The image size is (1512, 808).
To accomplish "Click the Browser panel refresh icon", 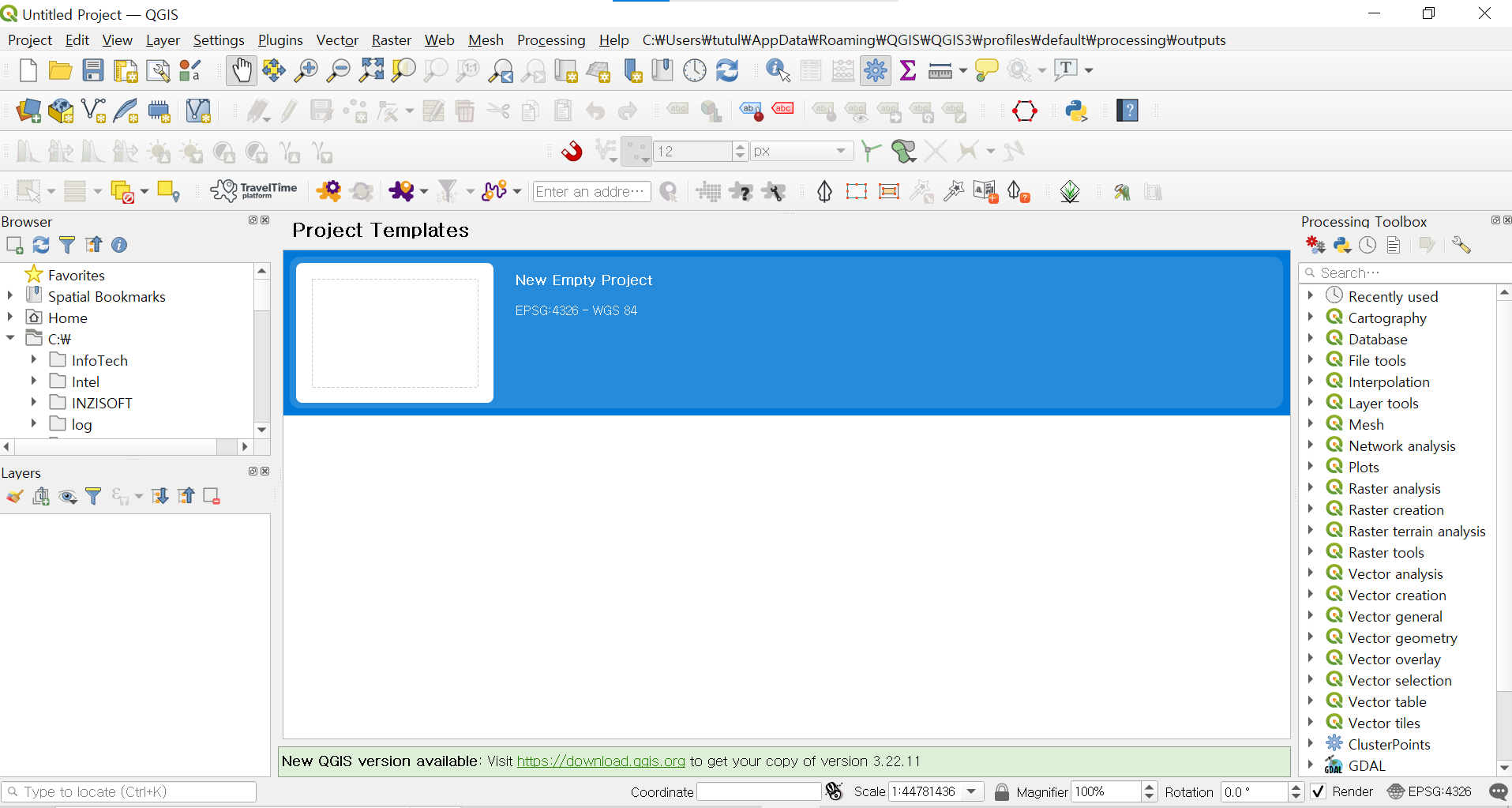I will coord(41,245).
